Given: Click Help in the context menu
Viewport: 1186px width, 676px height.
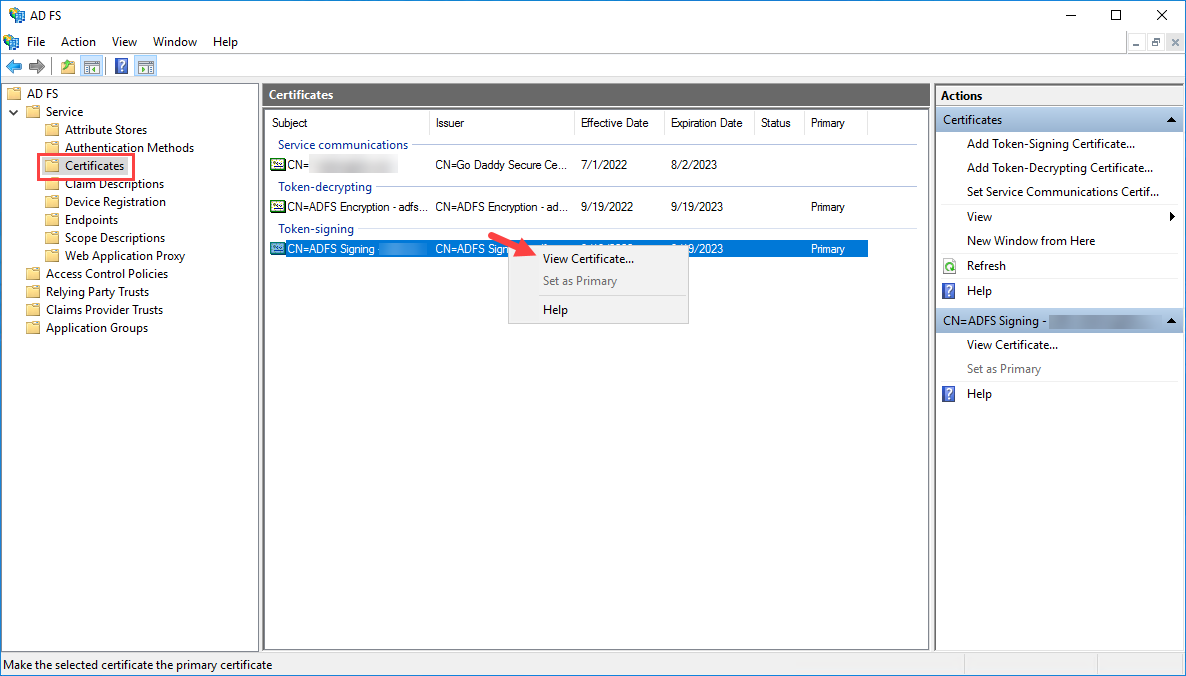Looking at the screenshot, I should pyautogui.click(x=555, y=310).
